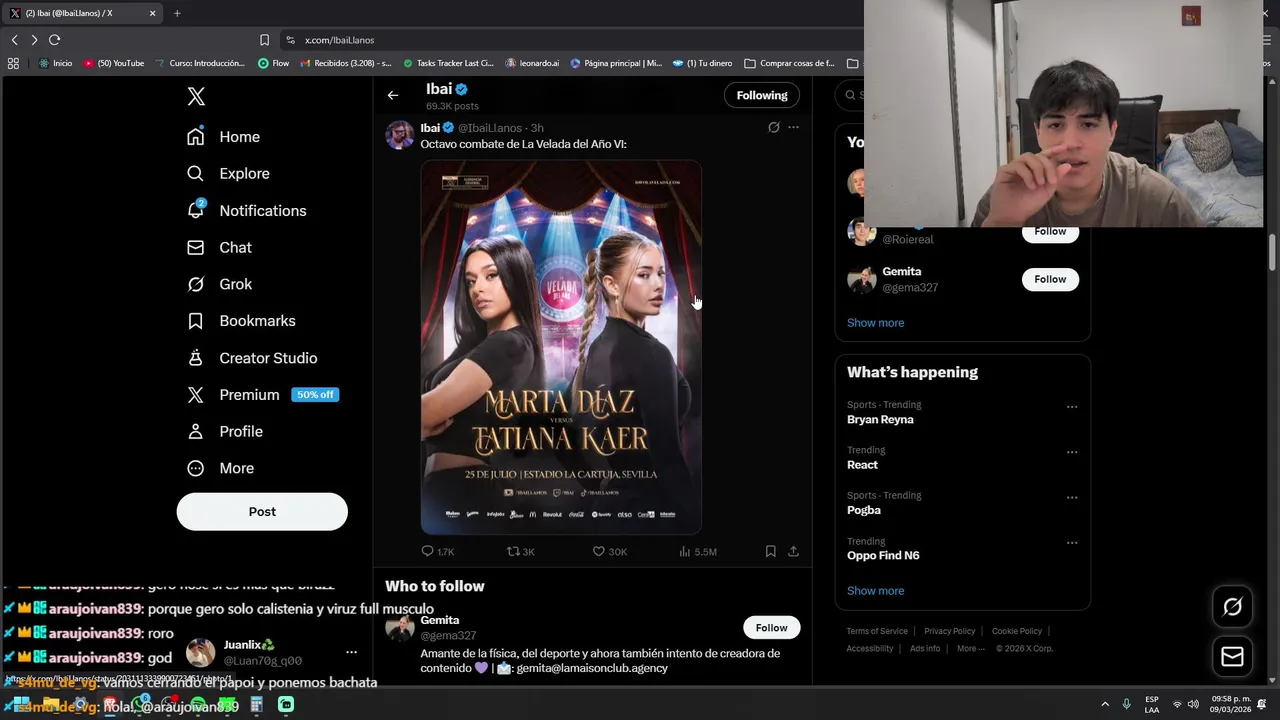This screenshot has height=720, width=1280.
Task: Open Creator Studio
Action: (x=252, y=358)
